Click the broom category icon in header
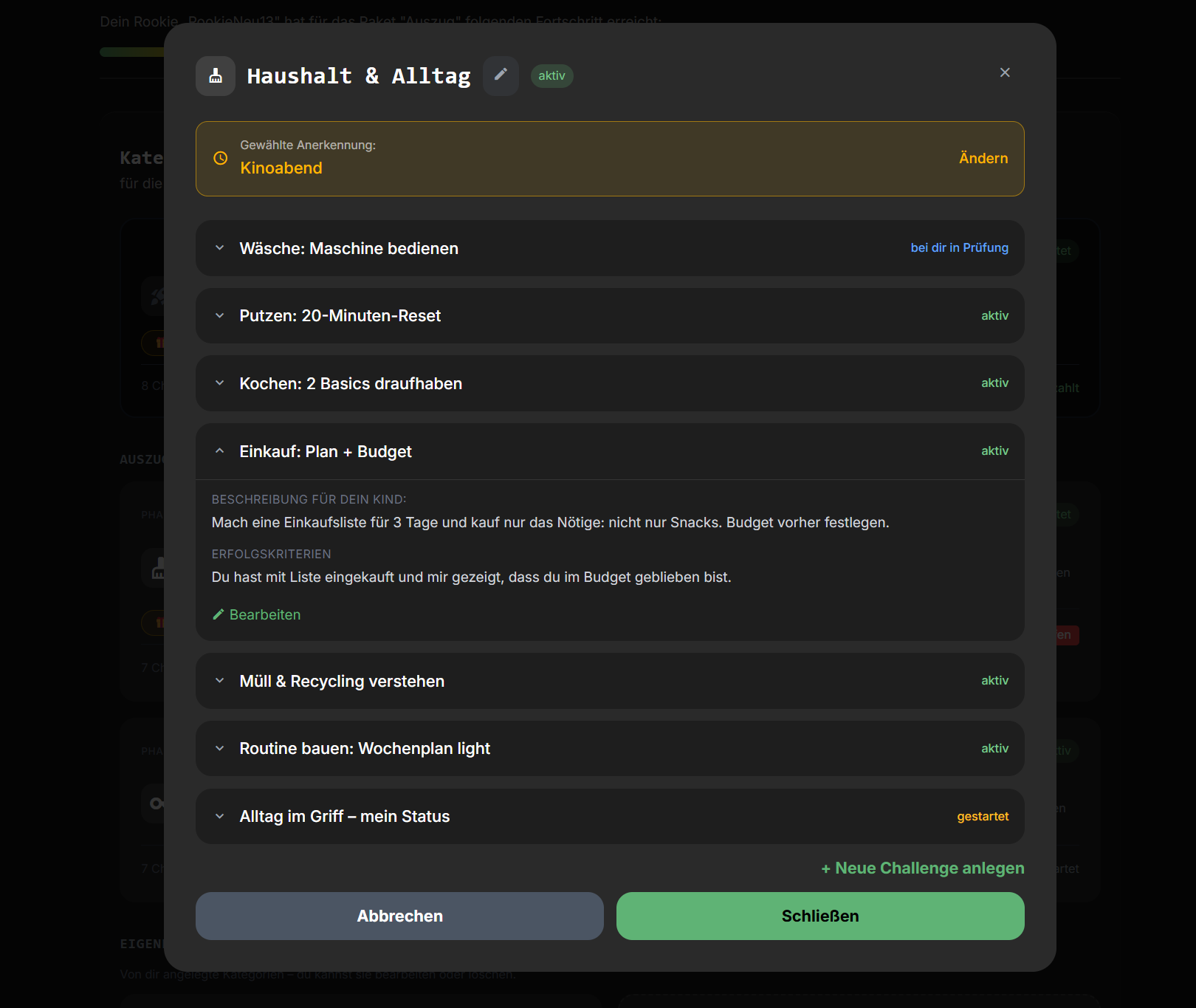Image resolution: width=1196 pixels, height=1008 pixels. click(216, 76)
